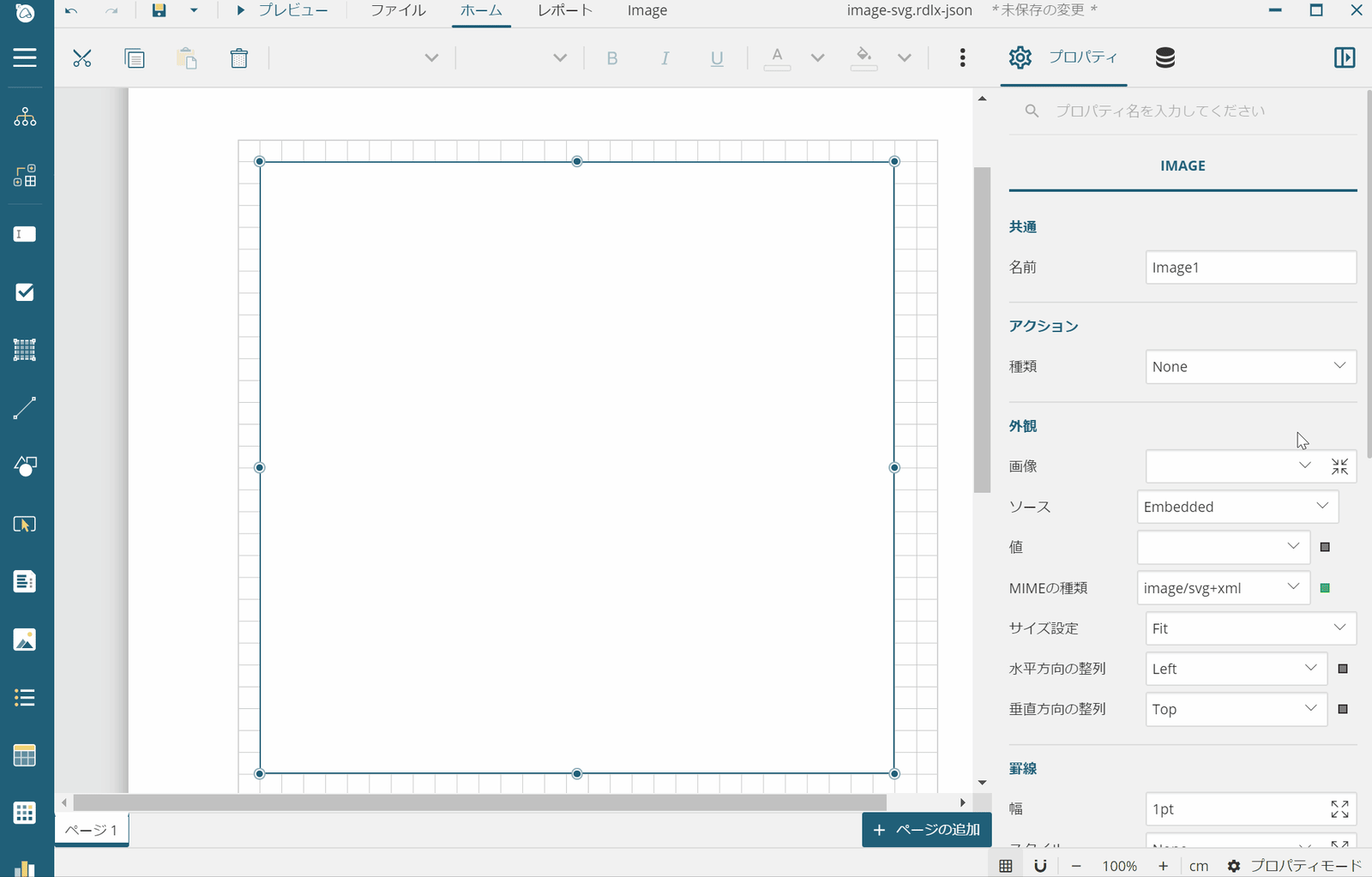Select the ページ1 tab
Viewport: 1372px width, 877px height.
pos(91,830)
